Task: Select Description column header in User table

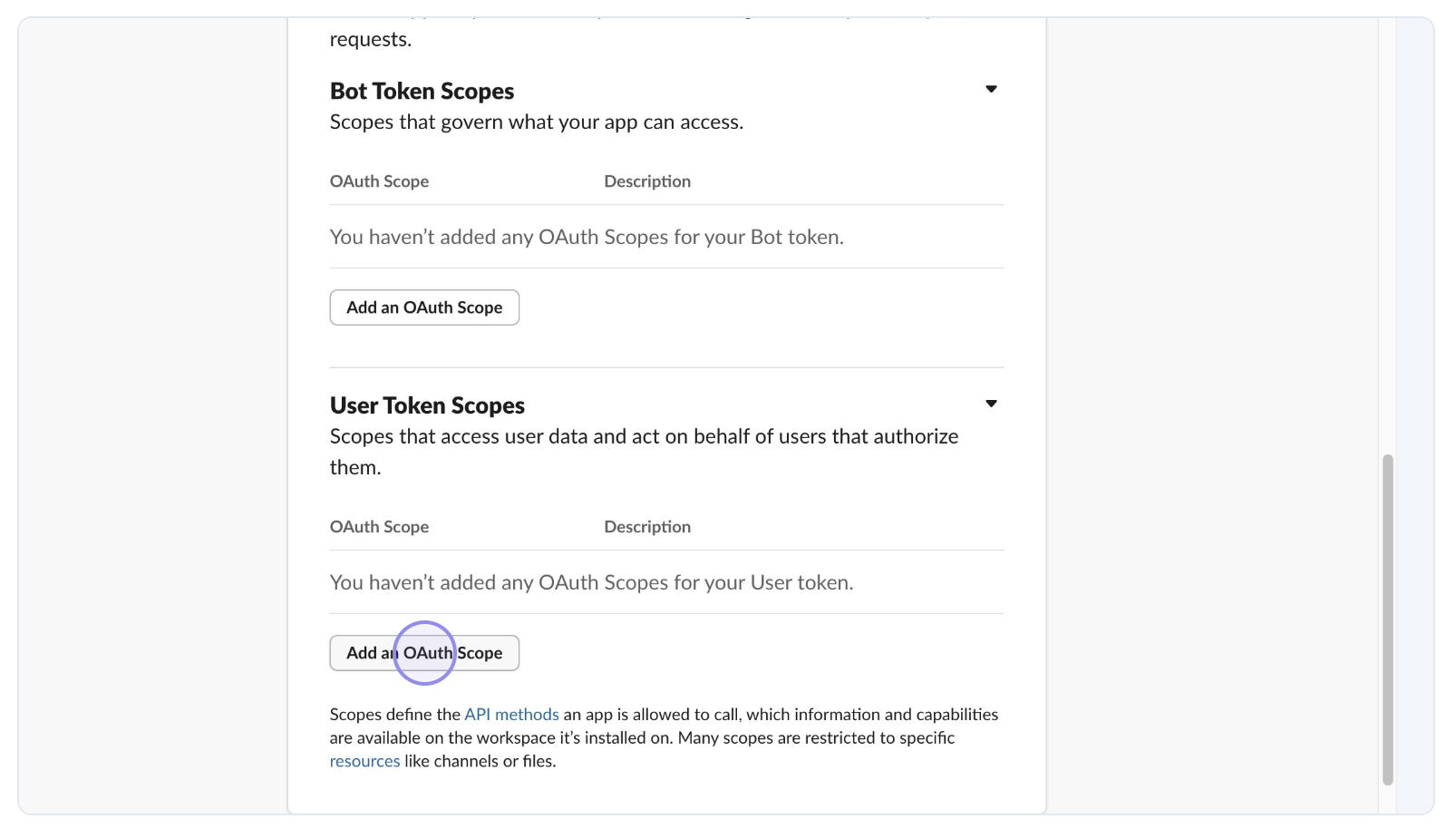Action: (x=647, y=527)
